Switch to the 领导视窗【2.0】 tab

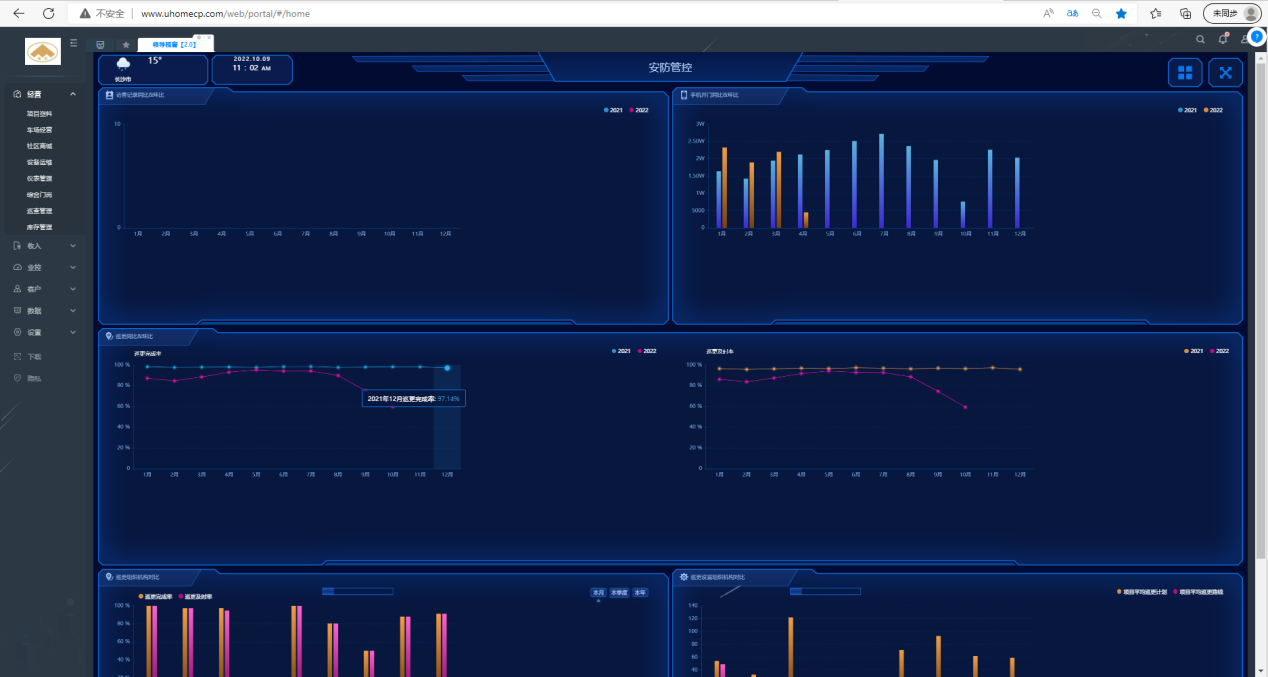click(x=174, y=44)
